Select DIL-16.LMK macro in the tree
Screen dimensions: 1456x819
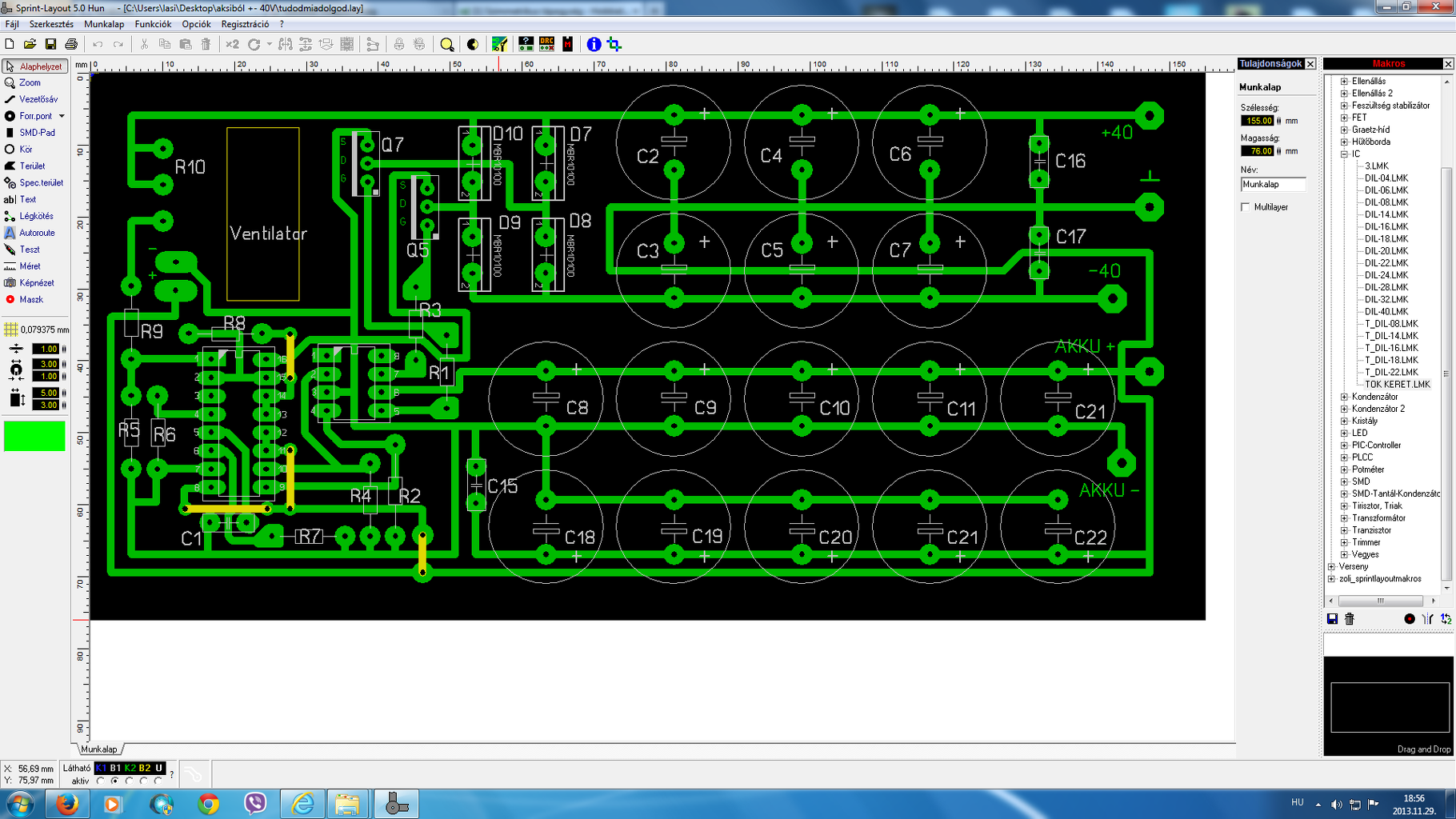1386,226
